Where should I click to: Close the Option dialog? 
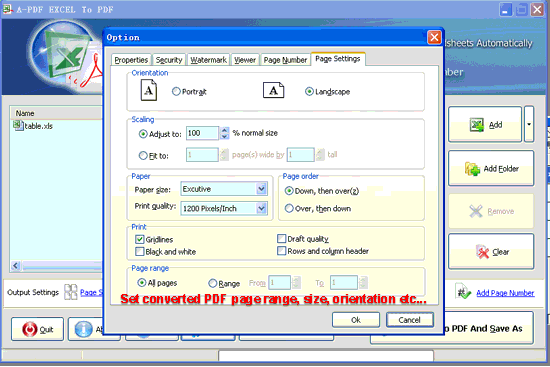coord(434,37)
